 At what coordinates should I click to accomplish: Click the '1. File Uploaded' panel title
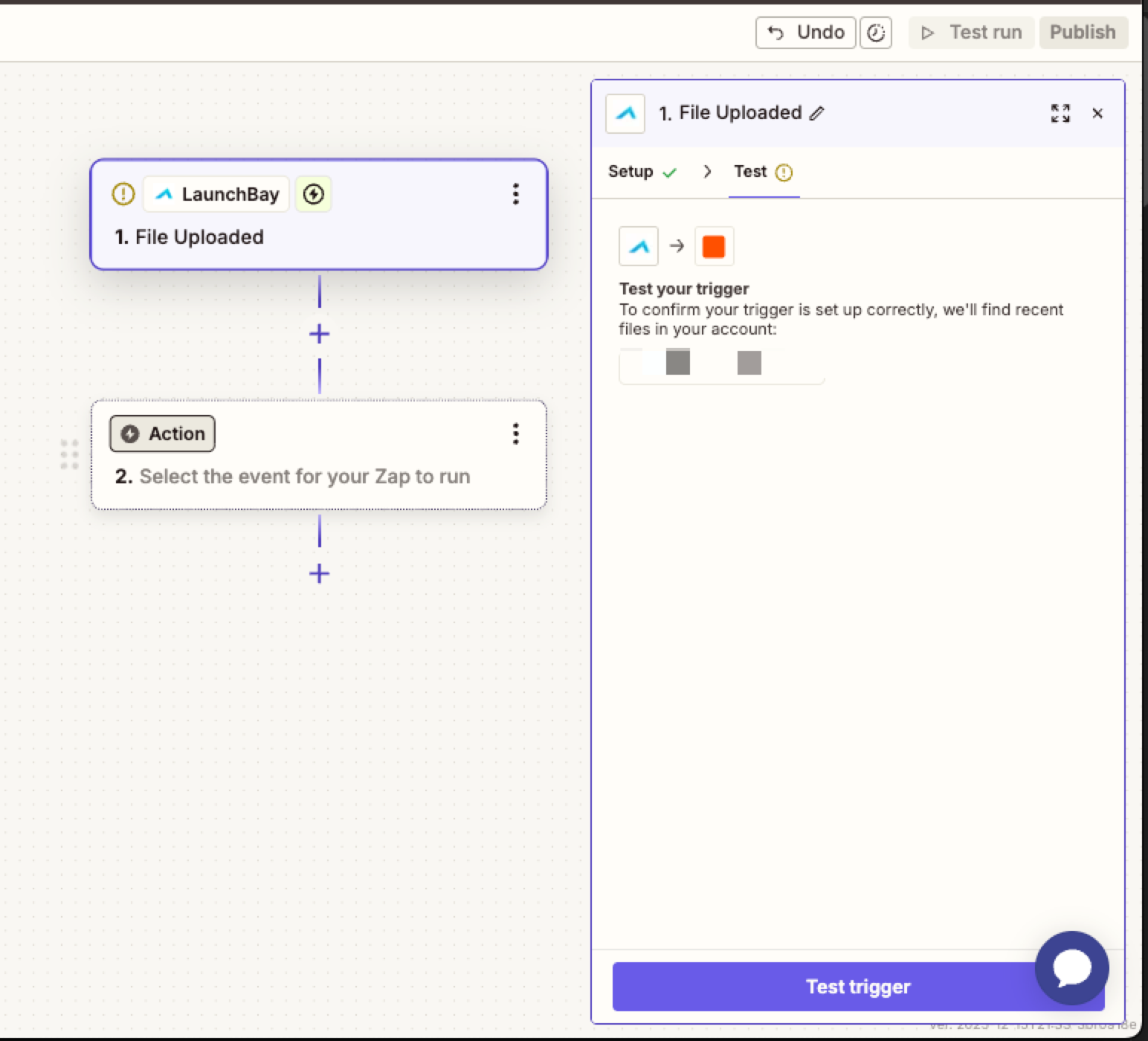(x=730, y=113)
